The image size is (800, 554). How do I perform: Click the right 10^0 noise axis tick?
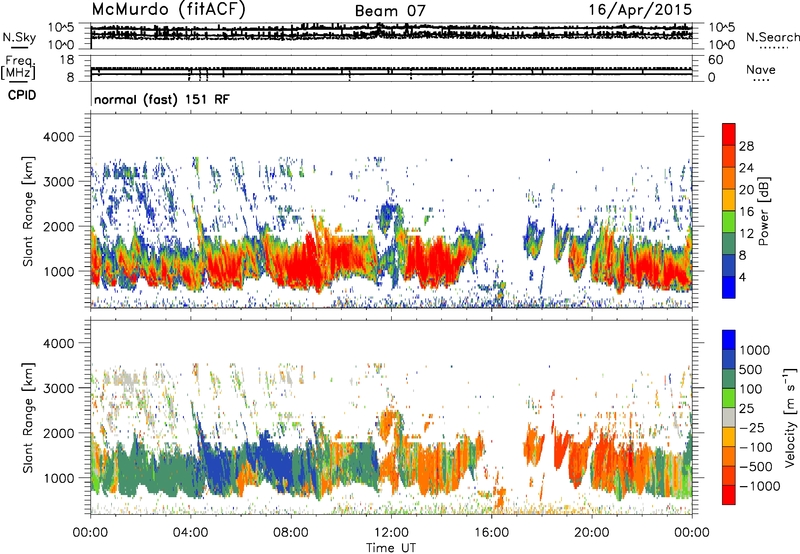(721, 45)
